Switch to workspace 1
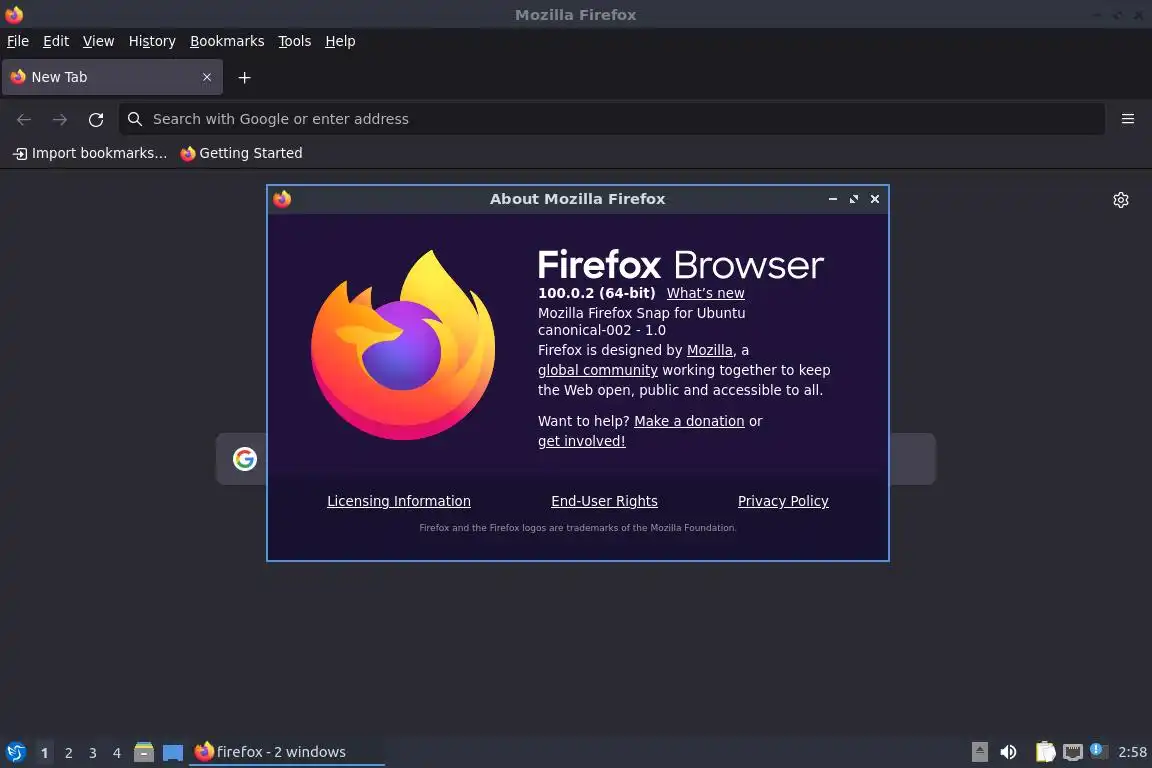The height and width of the screenshot is (768, 1152). pyautogui.click(x=45, y=753)
